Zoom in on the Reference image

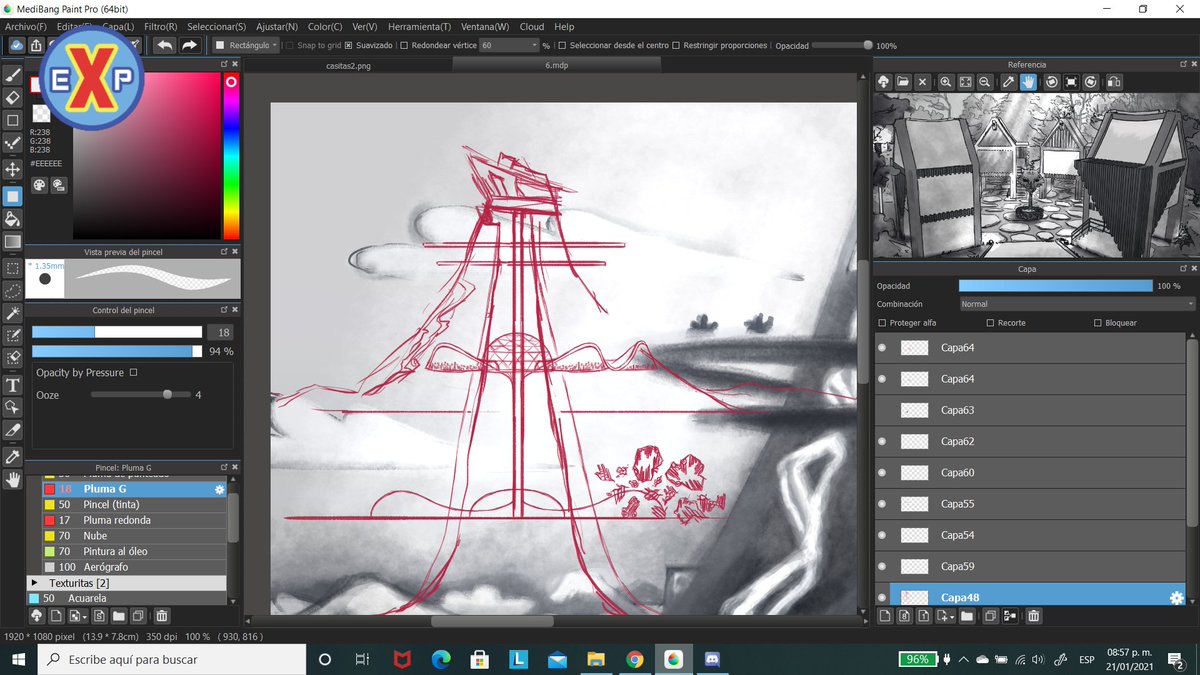946,82
